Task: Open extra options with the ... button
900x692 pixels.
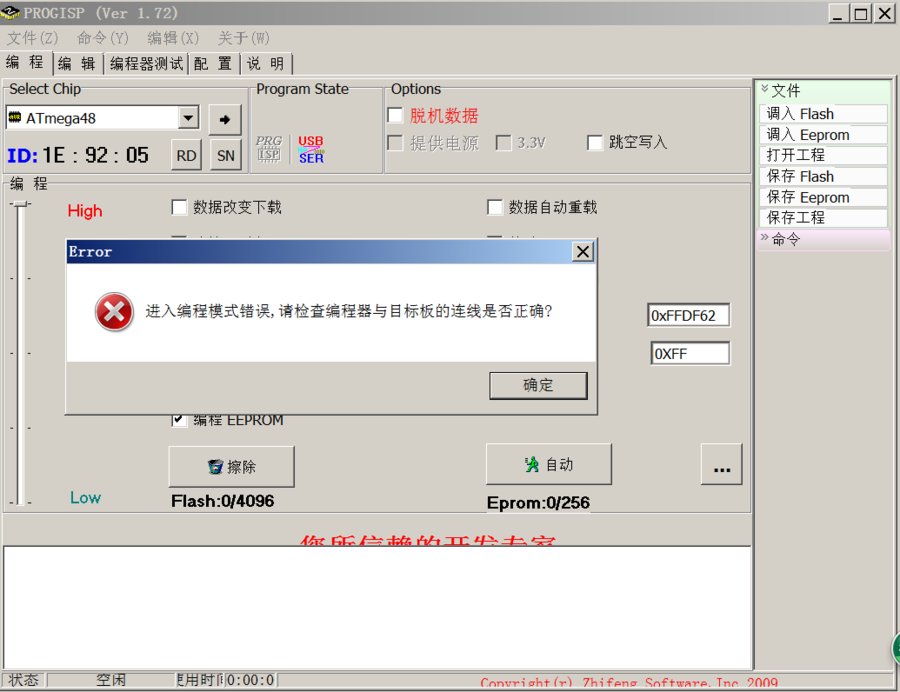Action: click(x=721, y=464)
